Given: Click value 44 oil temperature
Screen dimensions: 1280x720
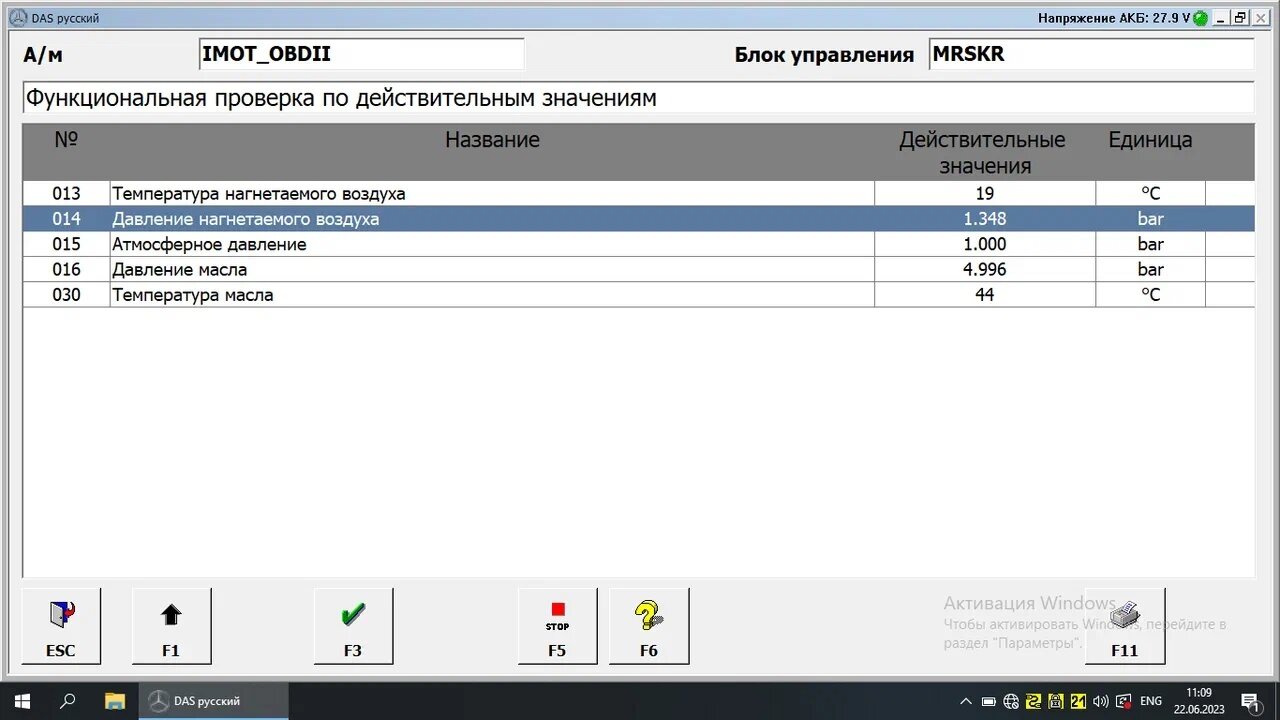Looking at the screenshot, I should click(x=985, y=295).
